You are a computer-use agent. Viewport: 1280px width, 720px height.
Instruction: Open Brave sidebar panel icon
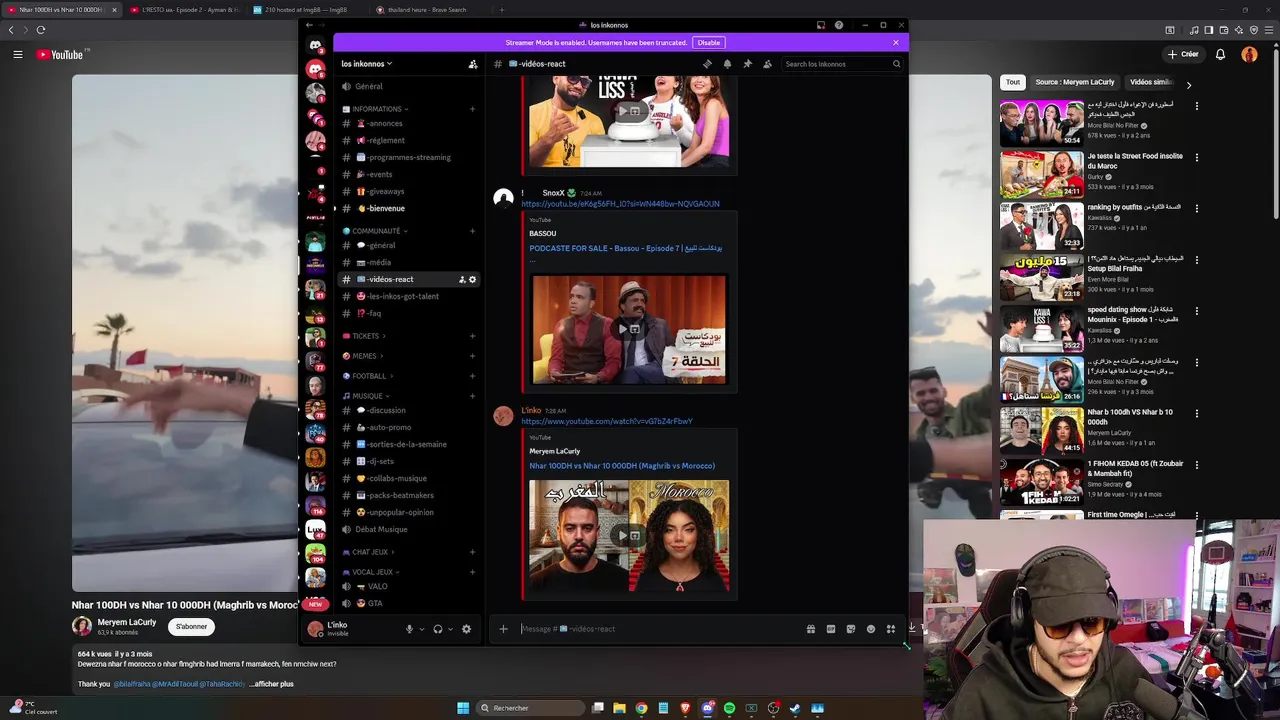(1208, 30)
